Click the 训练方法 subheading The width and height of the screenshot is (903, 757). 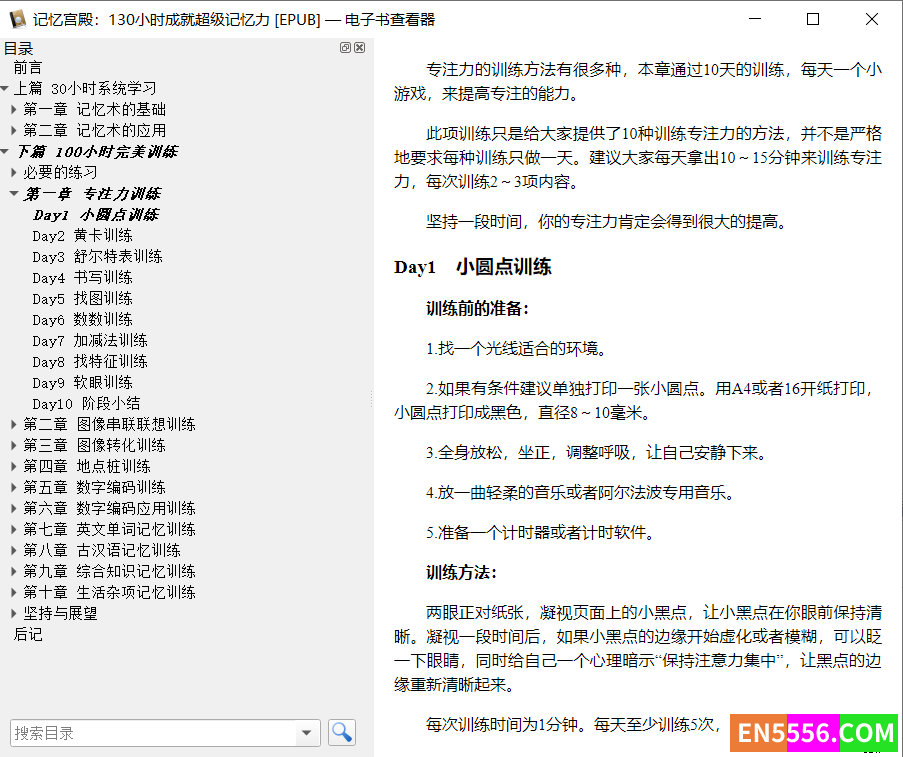coord(461,573)
